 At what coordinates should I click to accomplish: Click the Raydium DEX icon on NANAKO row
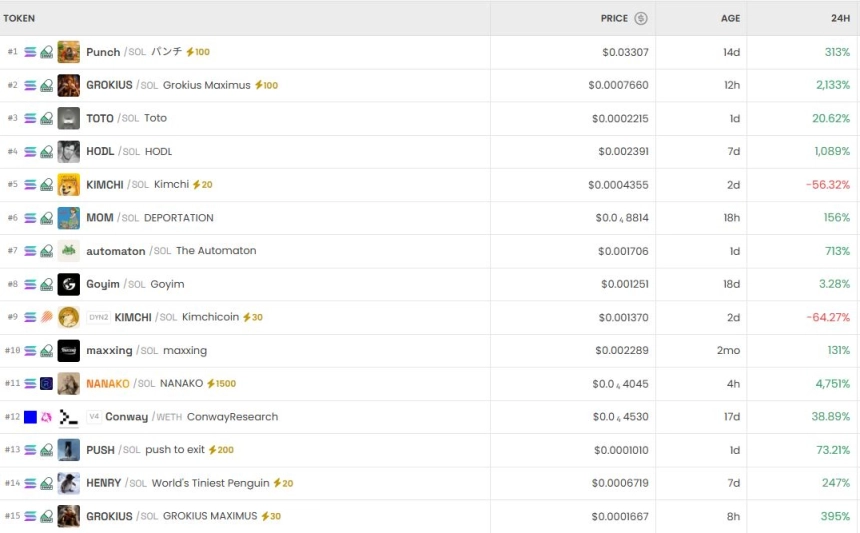(x=46, y=384)
